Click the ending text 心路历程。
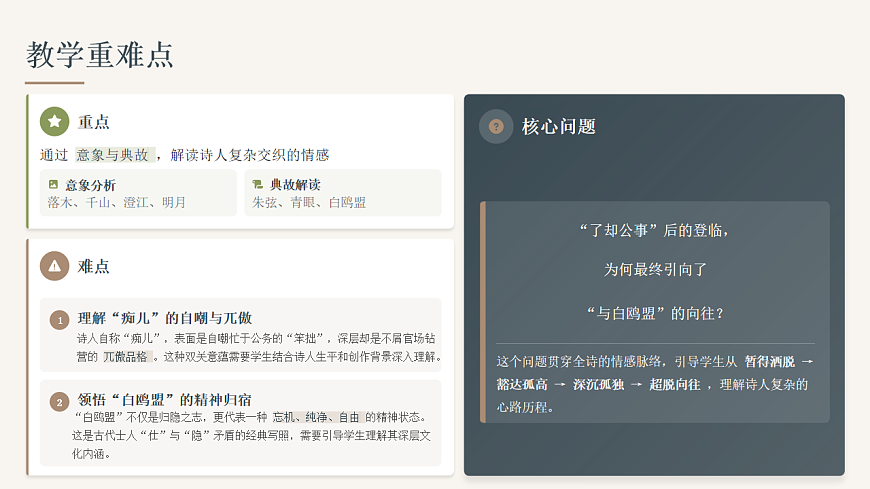This screenshot has height=489, width=870. pyautogui.click(x=525, y=407)
